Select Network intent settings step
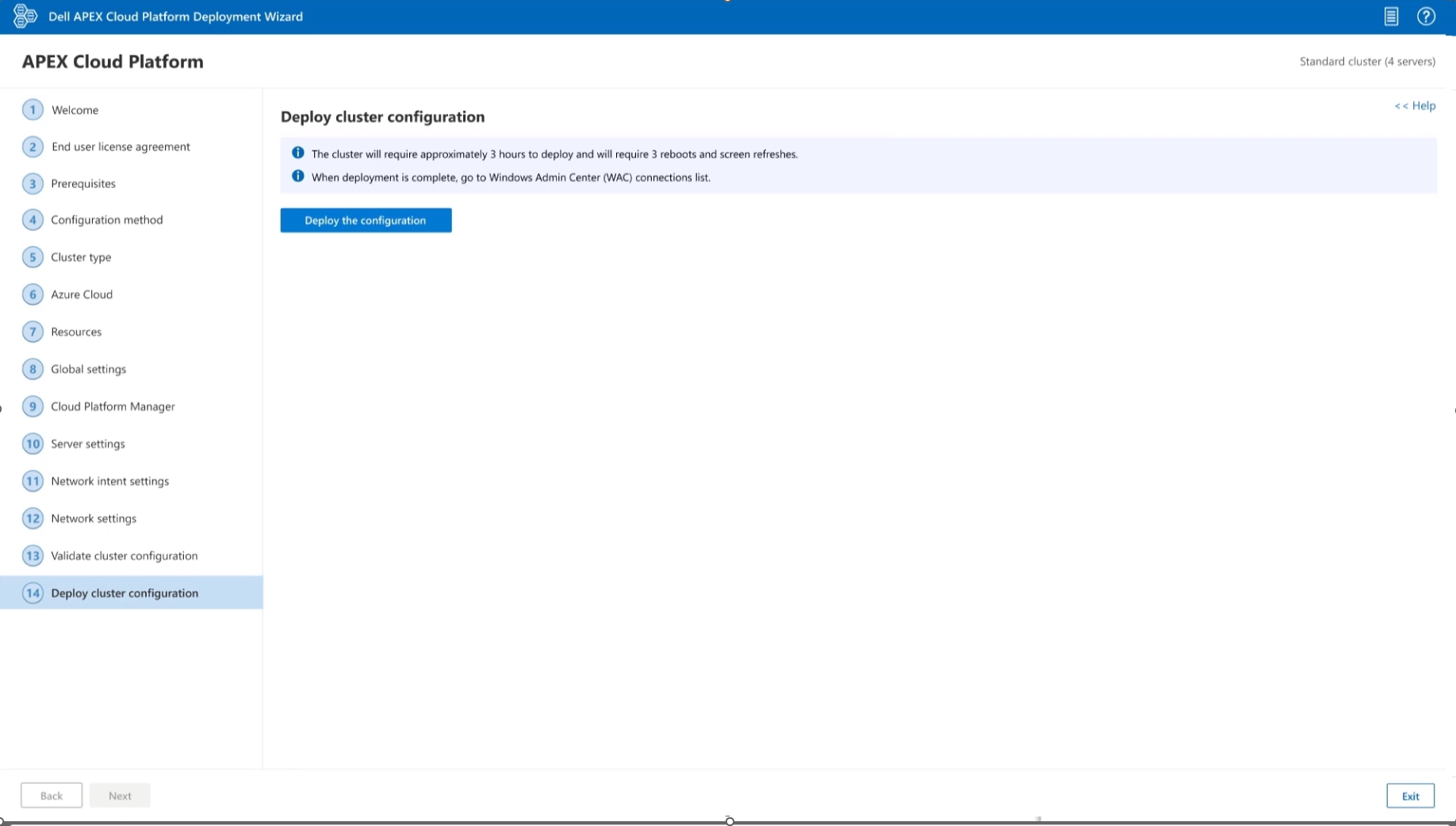The height and width of the screenshot is (826, 1456). (109, 481)
